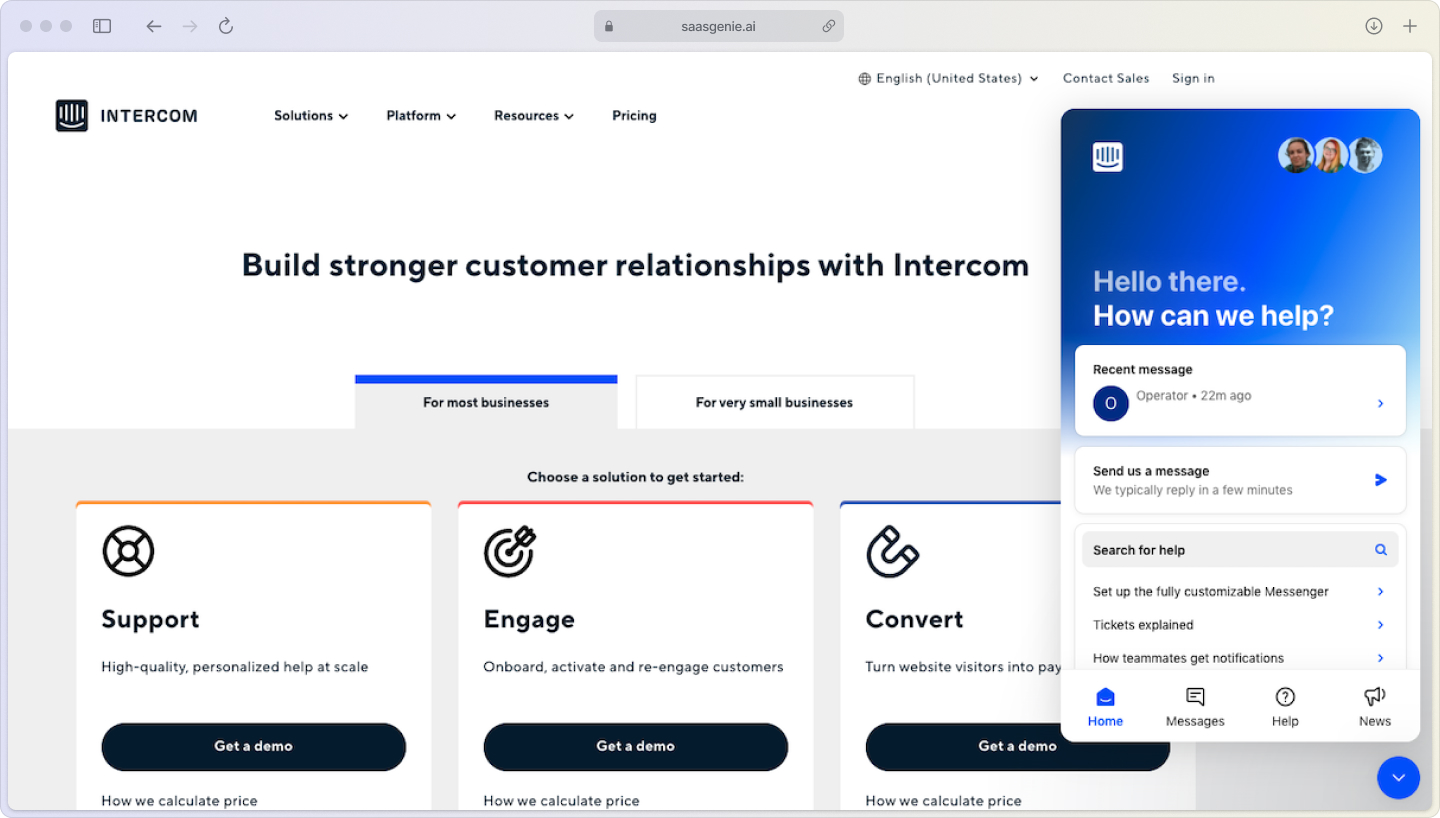Open the Intercom messenger Home tab icon
Image resolution: width=1440 pixels, height=818 pixels.
tap(1105, 696)
